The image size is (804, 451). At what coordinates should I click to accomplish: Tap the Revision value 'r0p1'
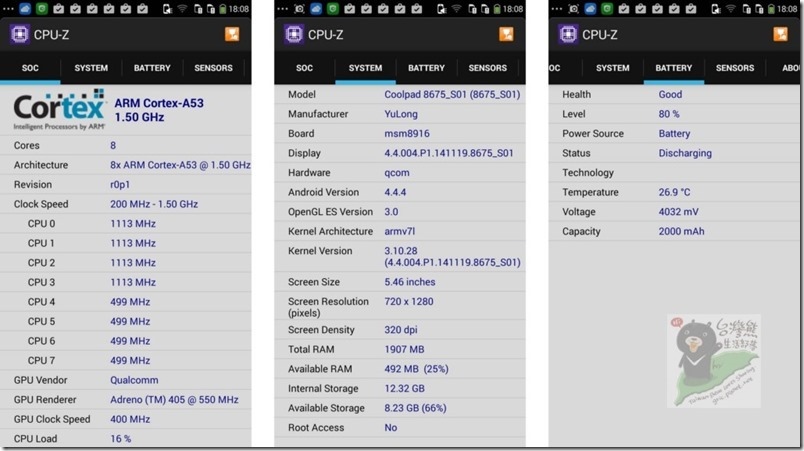pyautogui.click(x=120, y=184)
